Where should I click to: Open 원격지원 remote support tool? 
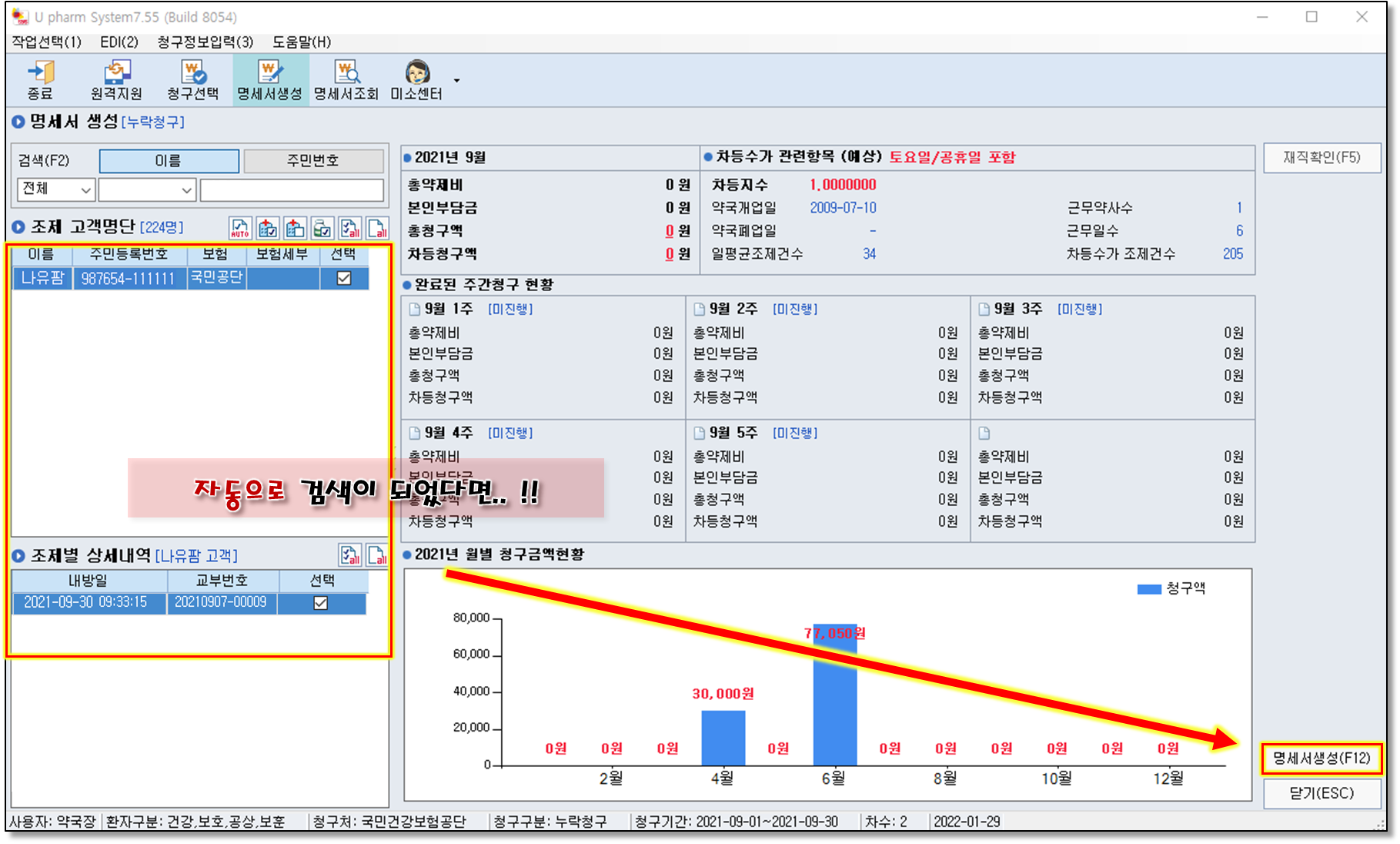click(x=116, y=80)
